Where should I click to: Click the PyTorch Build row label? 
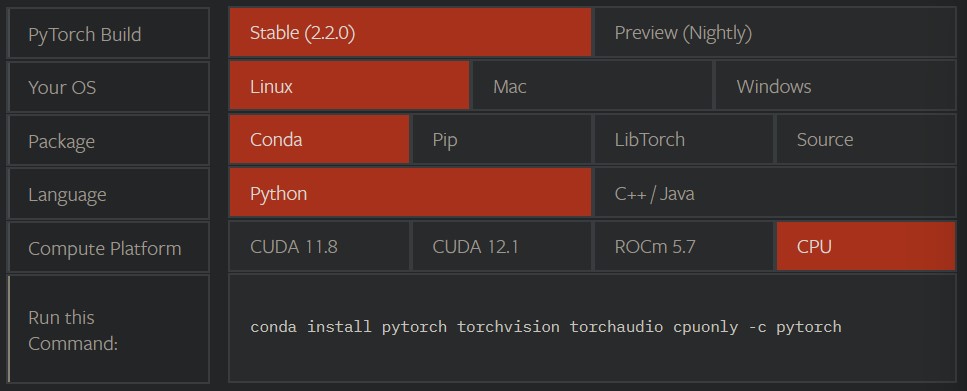109,33
